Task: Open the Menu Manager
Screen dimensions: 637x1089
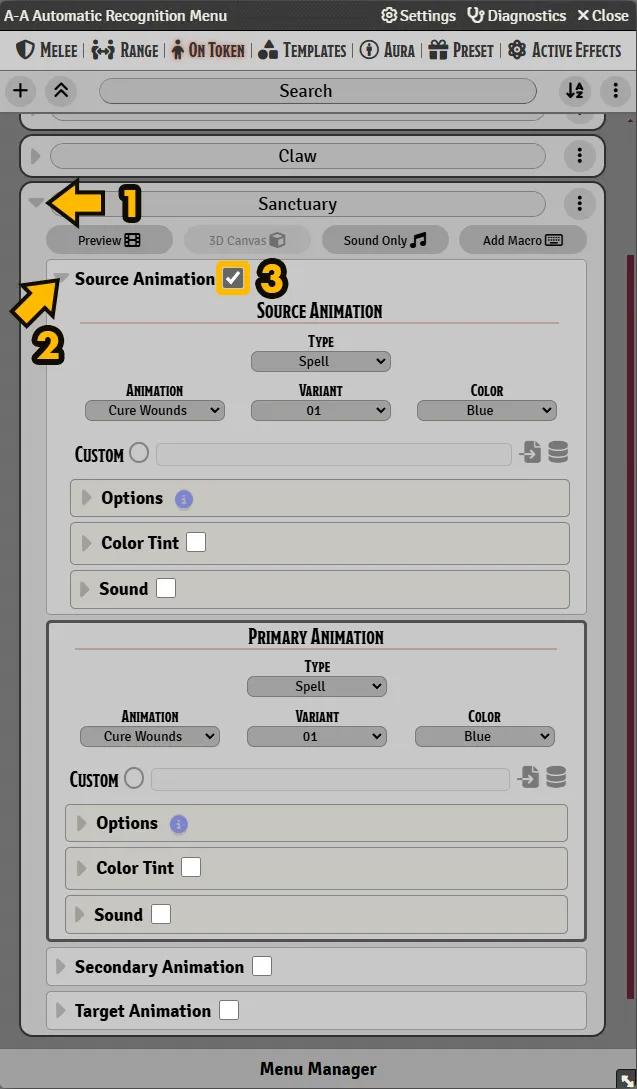Action: [x=318, y=1069]
